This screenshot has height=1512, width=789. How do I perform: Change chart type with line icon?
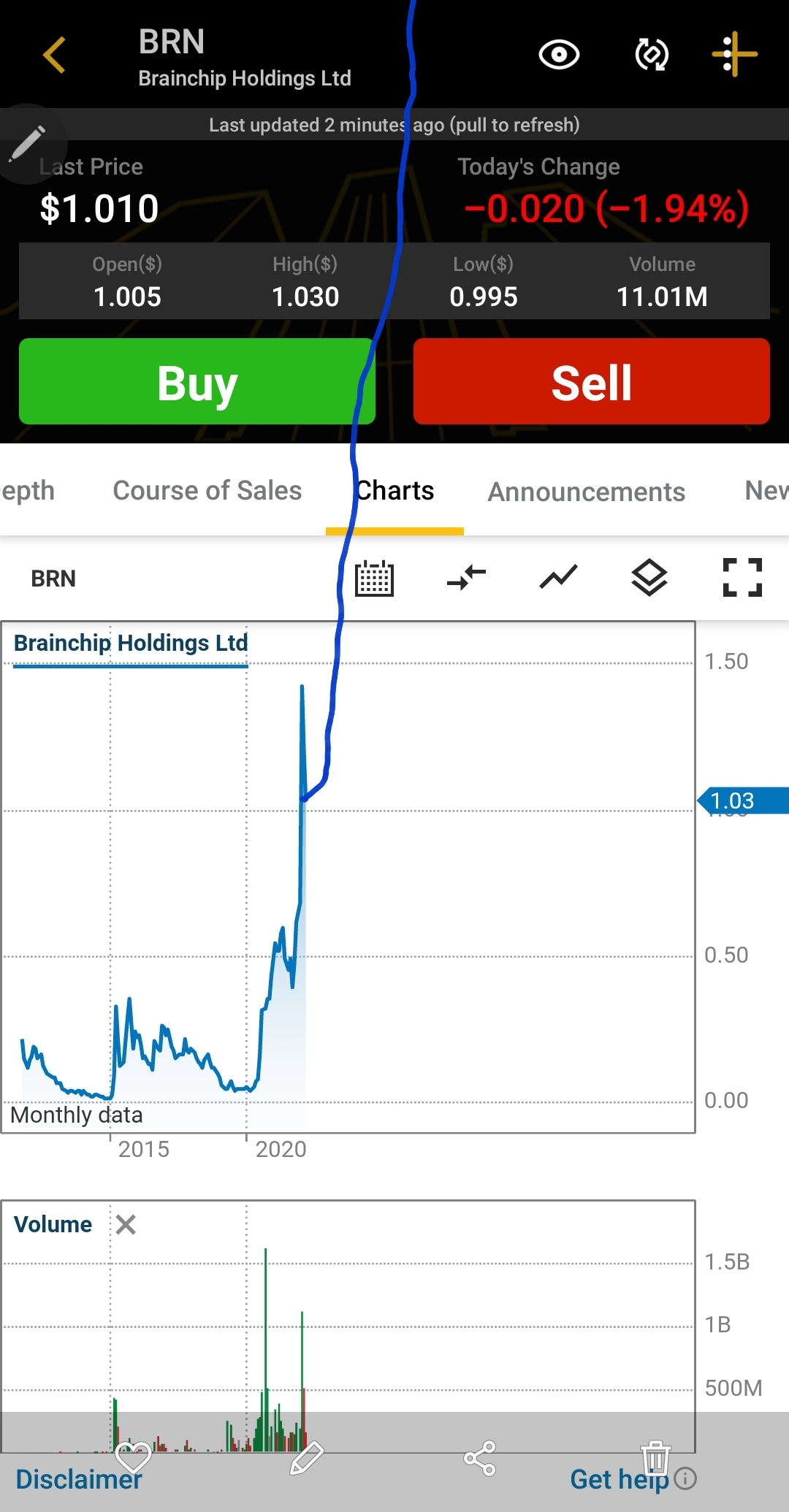(x=559, y=579)
